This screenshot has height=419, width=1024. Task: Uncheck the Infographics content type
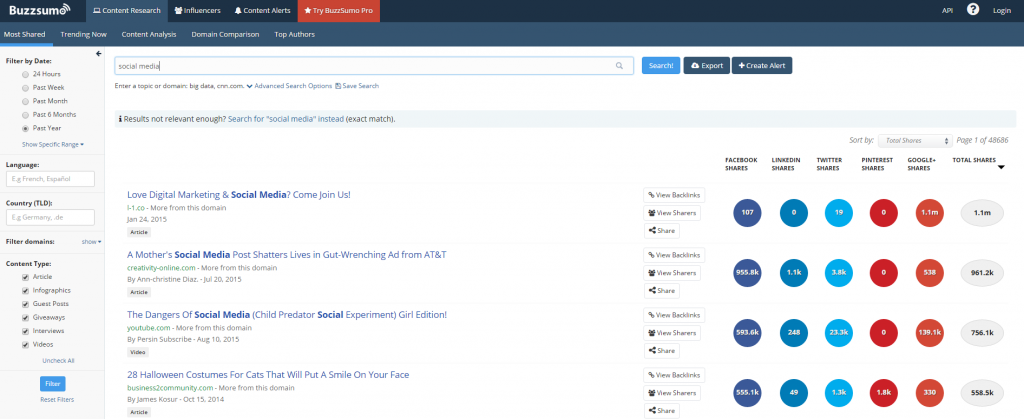pyautogui.click(x=25, y=290)
